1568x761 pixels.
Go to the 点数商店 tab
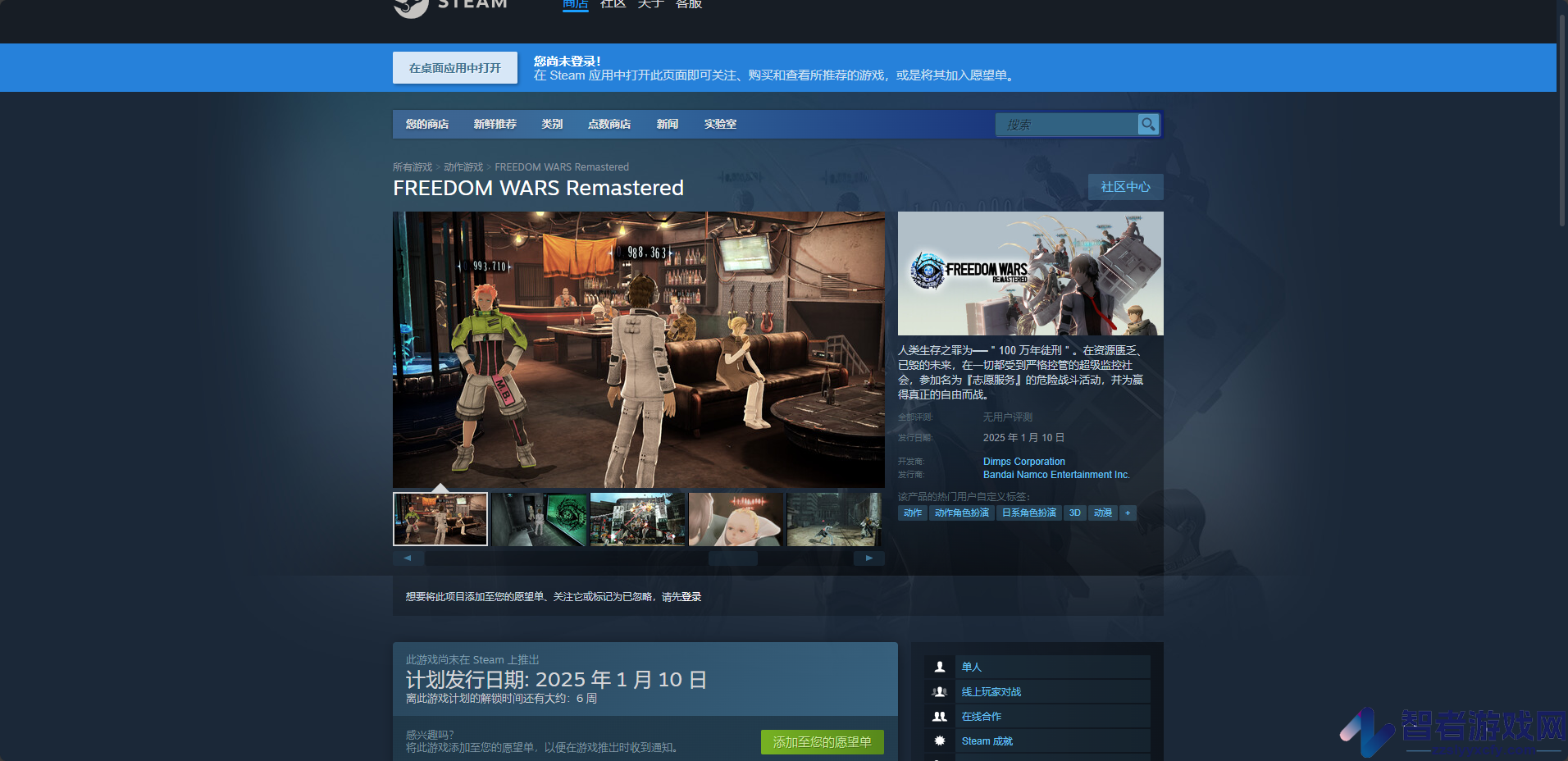609,125
